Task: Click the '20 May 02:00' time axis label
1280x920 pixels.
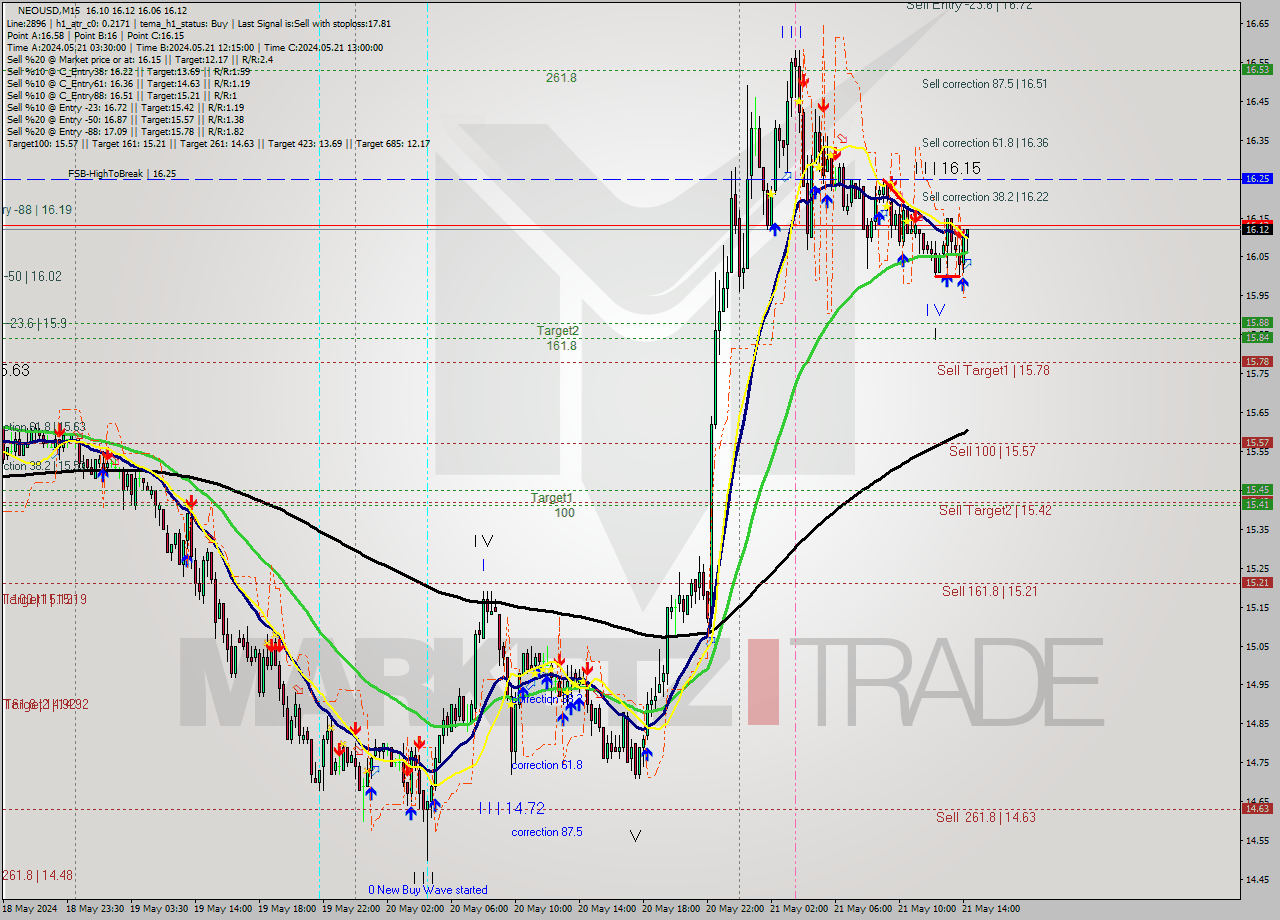Action: tap(415, 909)
